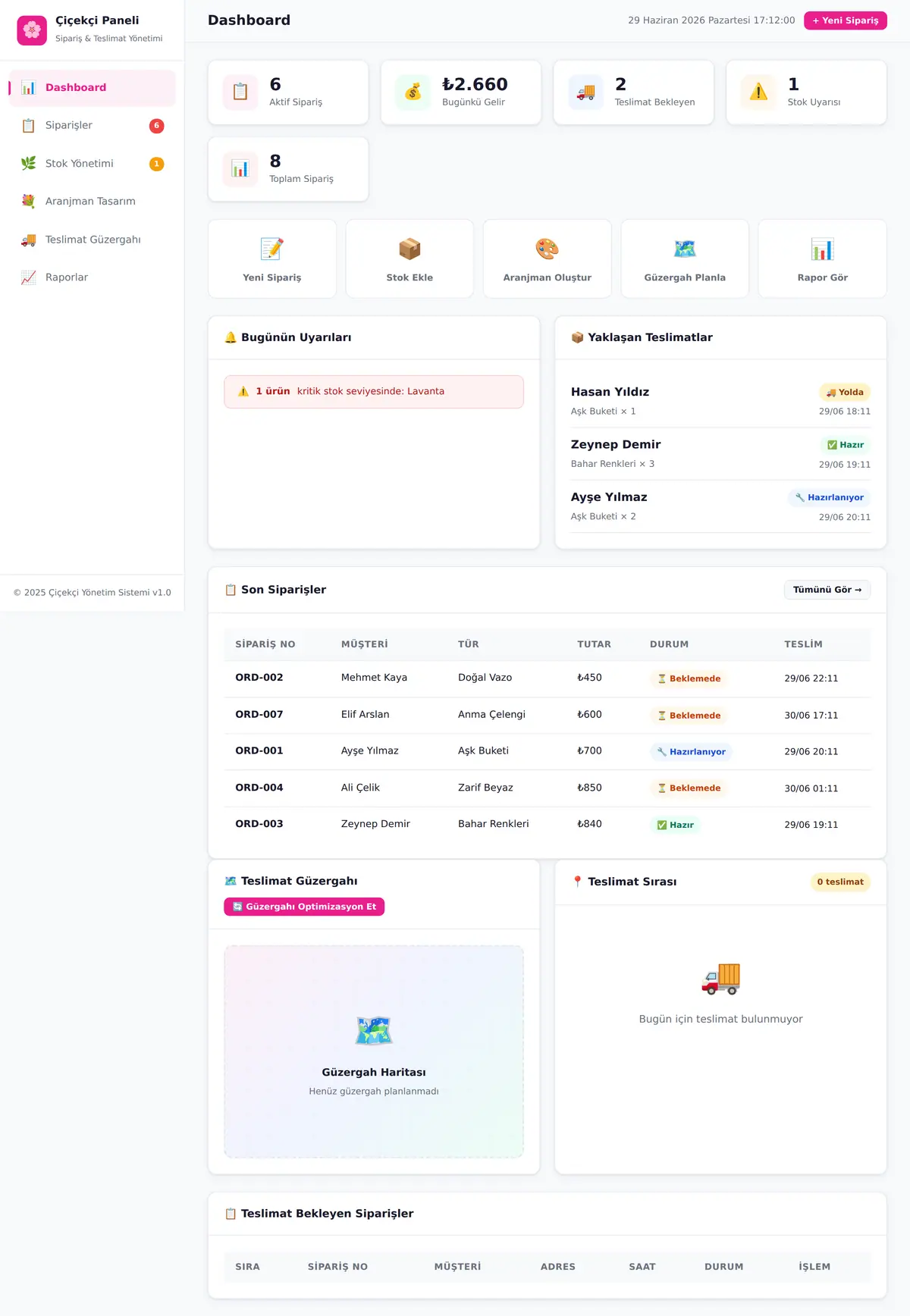The image size is (910, 1316).
Task: Click the Güzergah Haritası map icon
Action: click(374, 1031)
